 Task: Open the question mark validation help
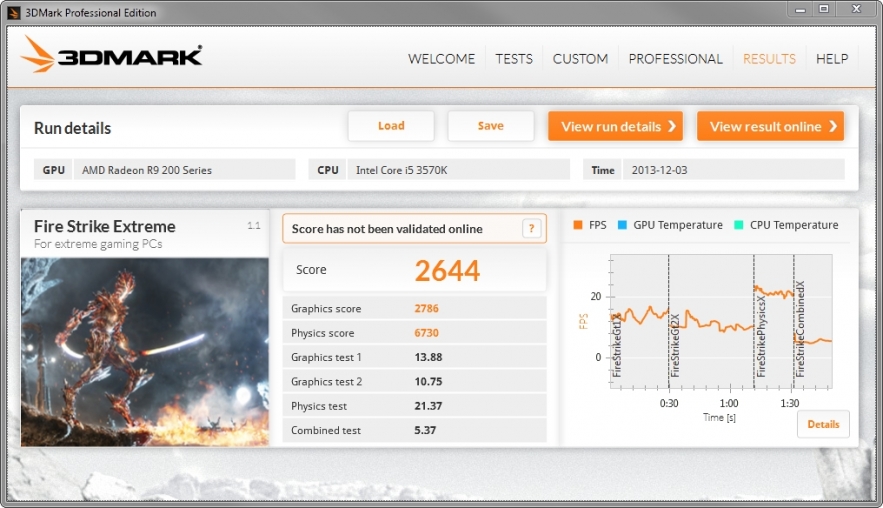point(531,229)
